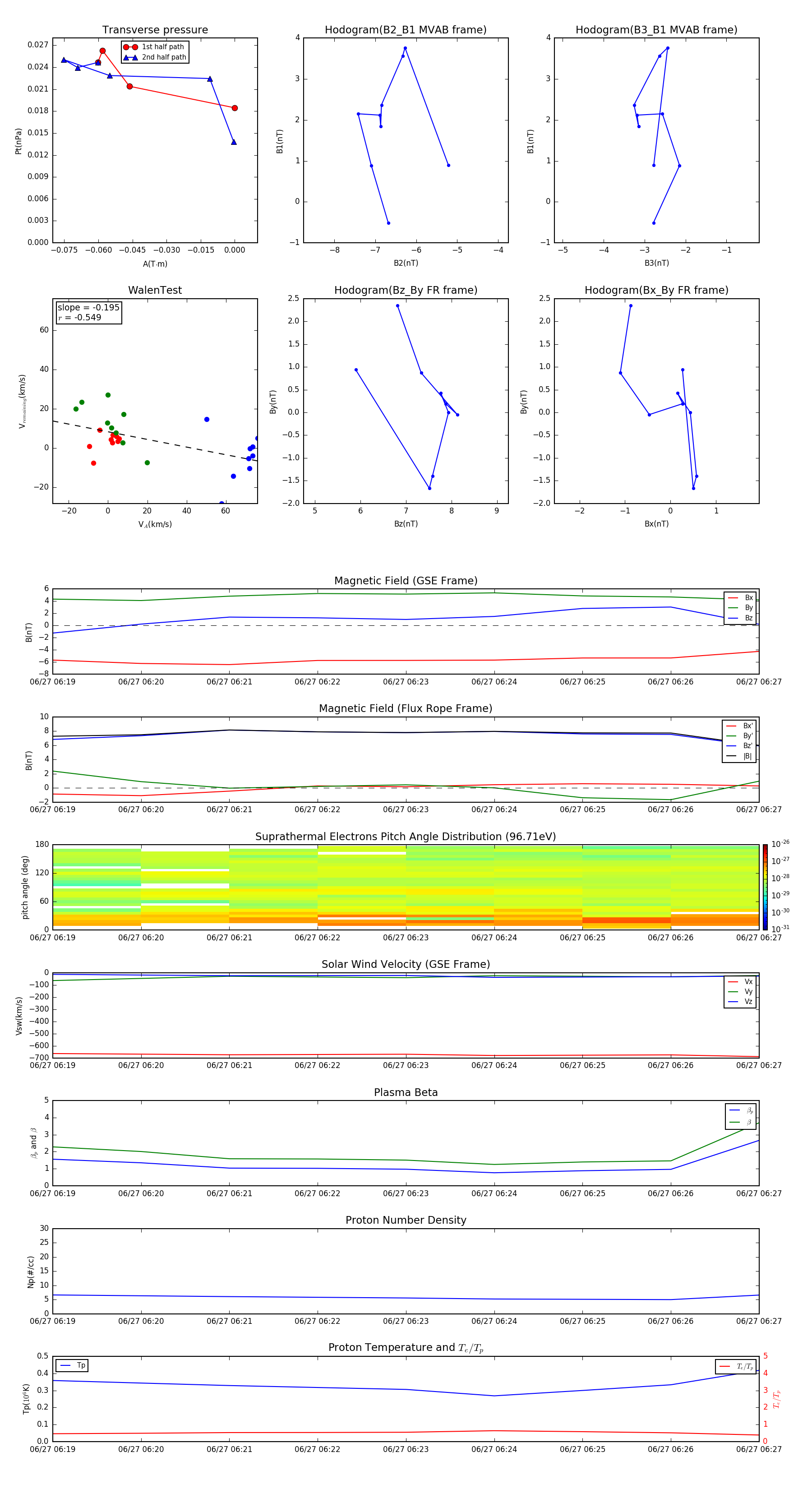
Task: Click the "Bx'" legend entry in Flux Rope frame
Action: (739, 726)
